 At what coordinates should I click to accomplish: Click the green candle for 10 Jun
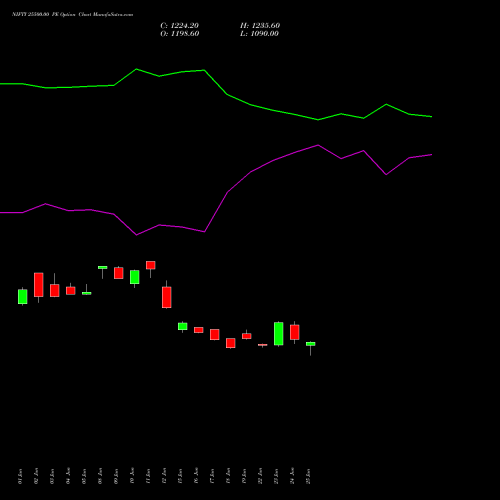(135, 277)
